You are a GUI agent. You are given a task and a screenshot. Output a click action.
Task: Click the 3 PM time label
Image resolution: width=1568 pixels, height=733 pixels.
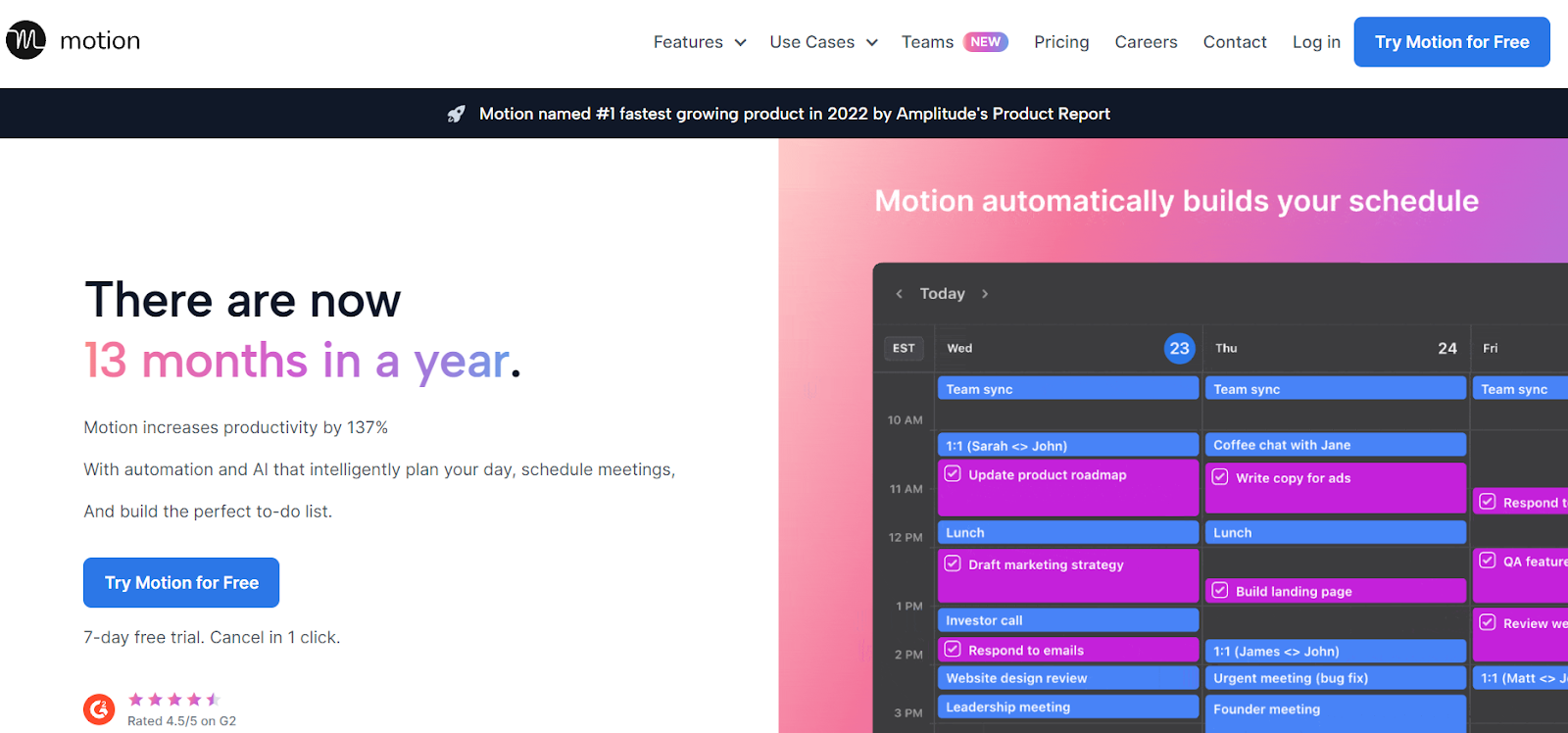point(908,712)
